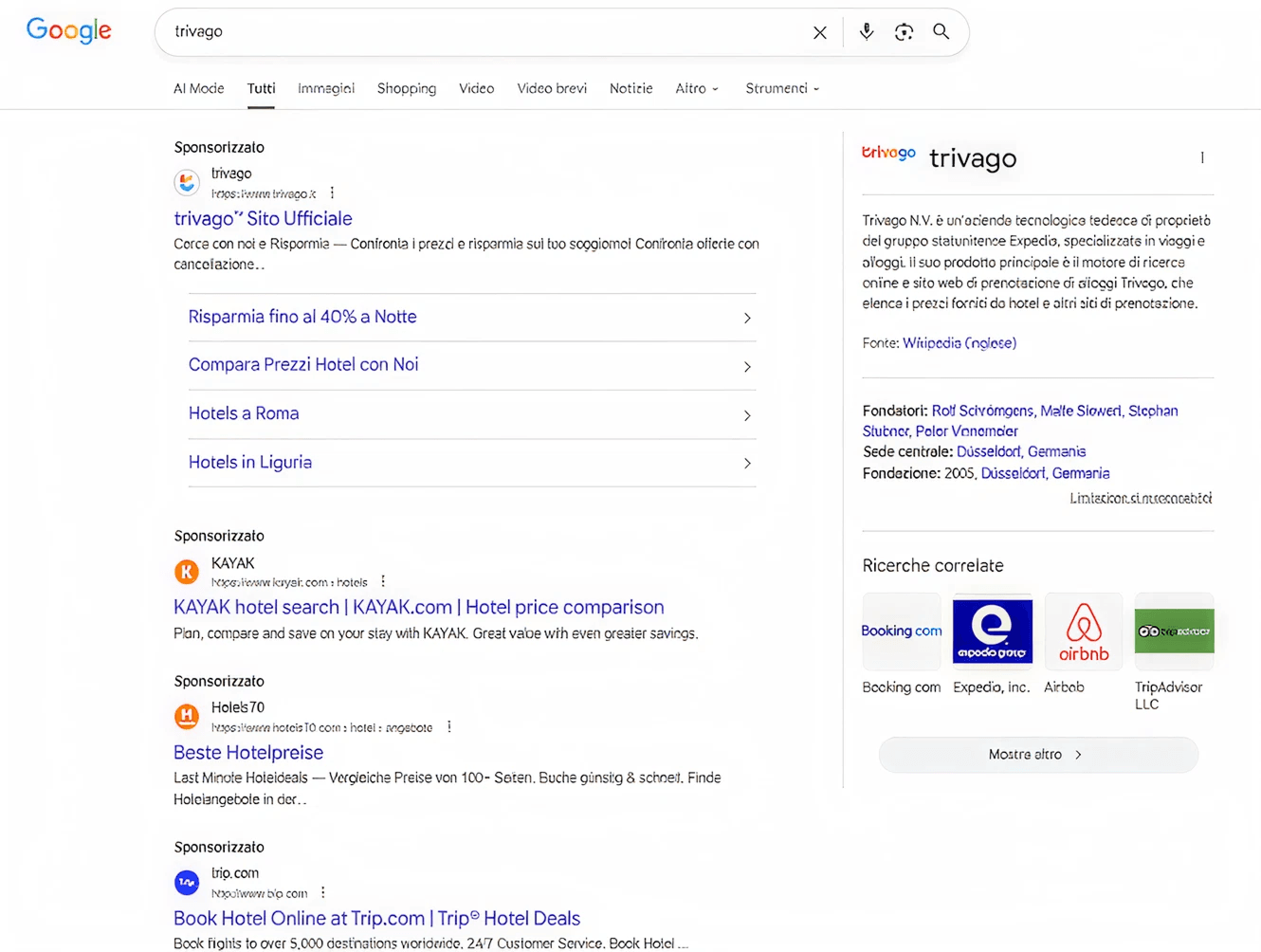1261x952 pixels.
Task: Click the magnifying glass search button
Action: [x=941, y=31]
